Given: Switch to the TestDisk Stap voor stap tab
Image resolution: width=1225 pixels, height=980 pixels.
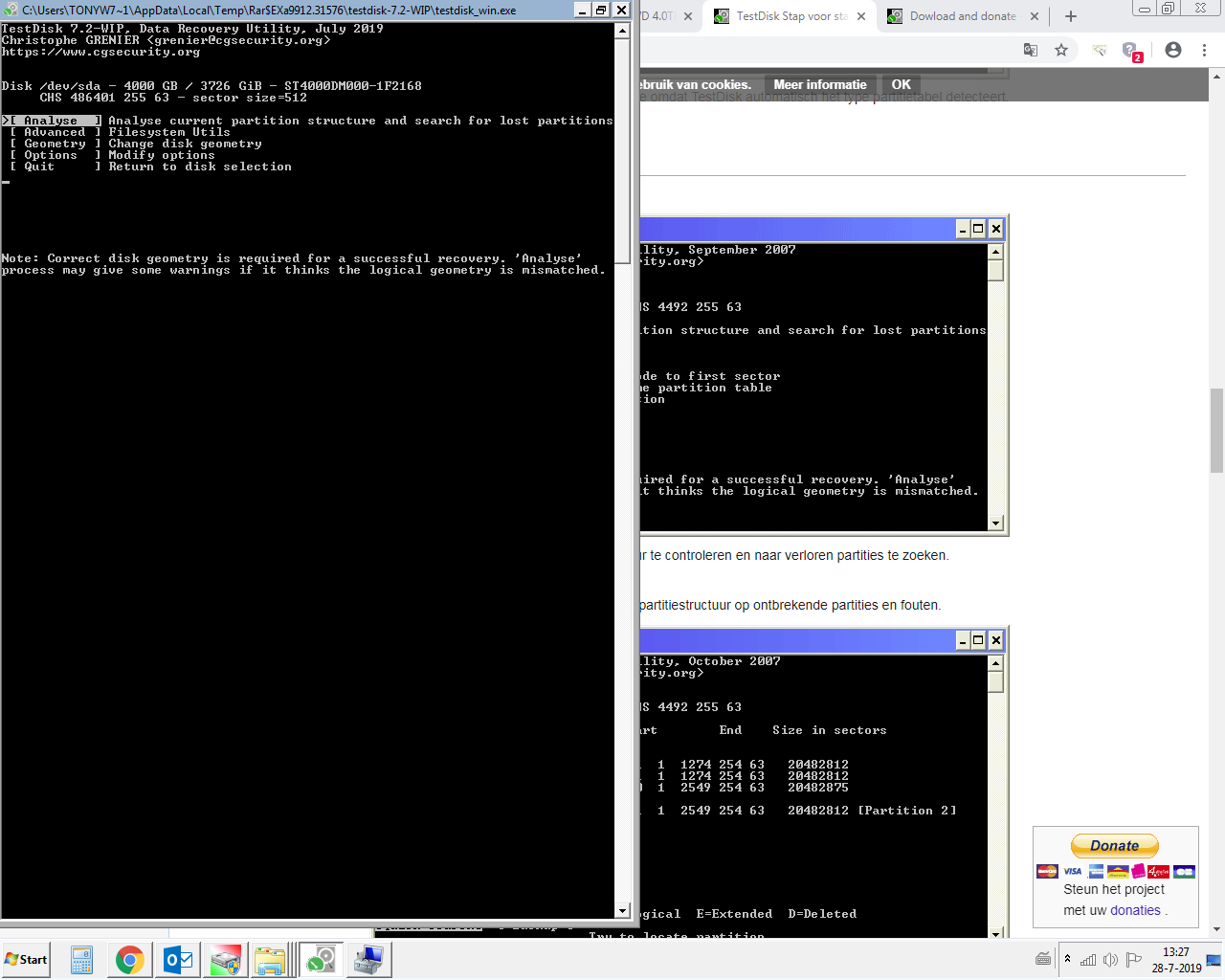Looking at the screenshot, I should click(791, 16).
